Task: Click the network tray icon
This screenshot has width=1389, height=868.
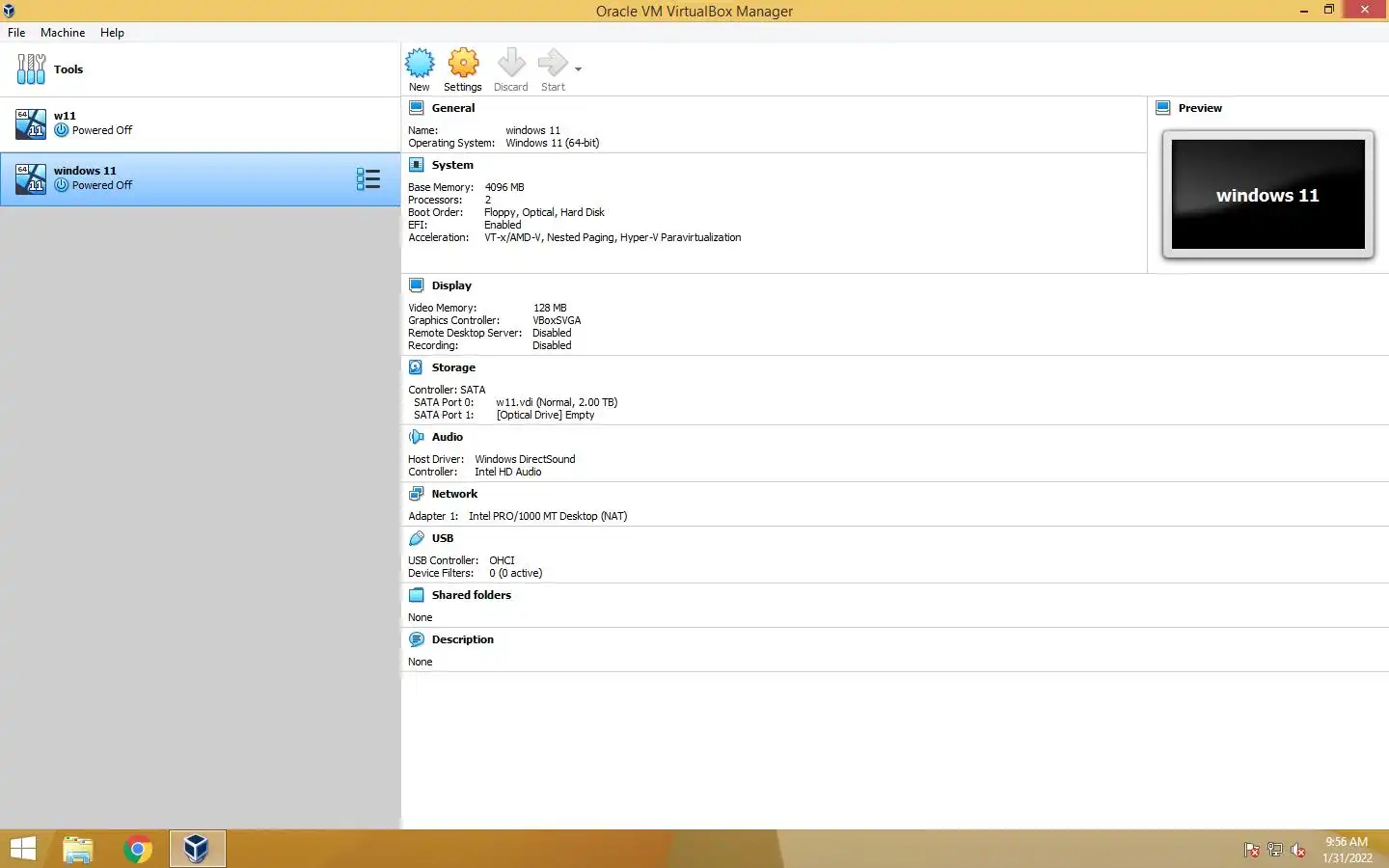Action: (1275, 850)
